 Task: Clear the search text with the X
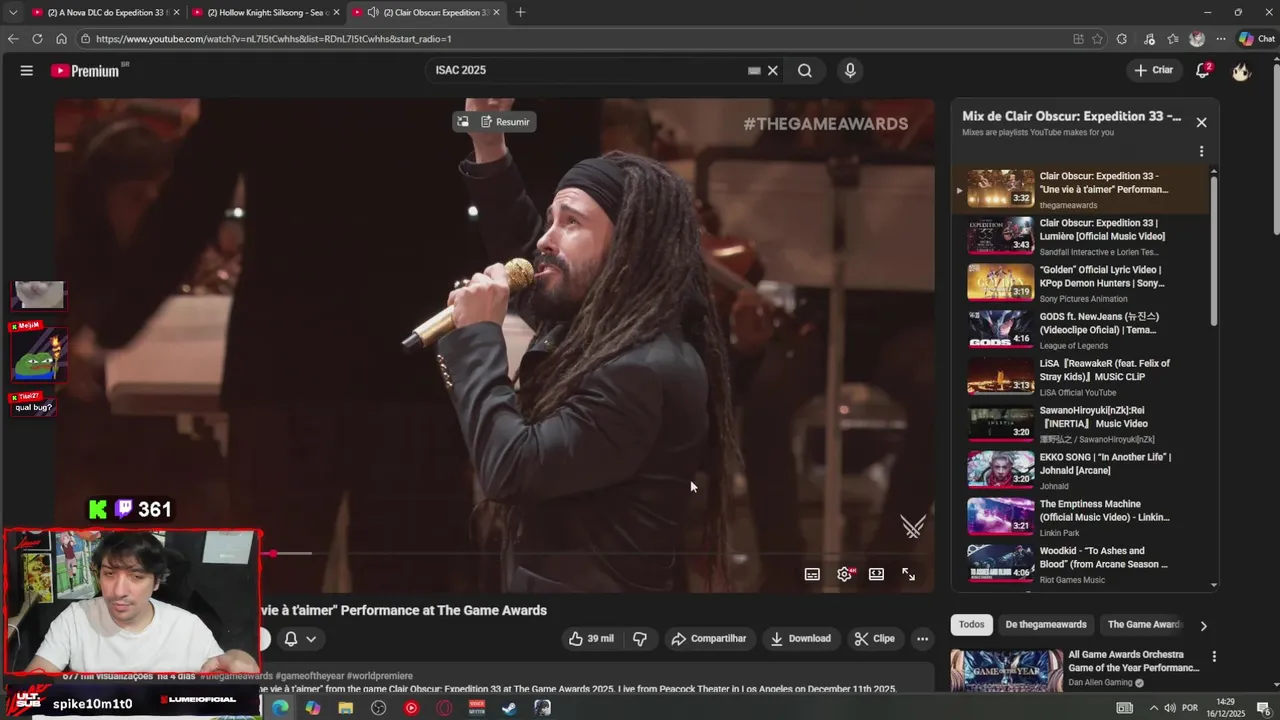coord(772,70)
